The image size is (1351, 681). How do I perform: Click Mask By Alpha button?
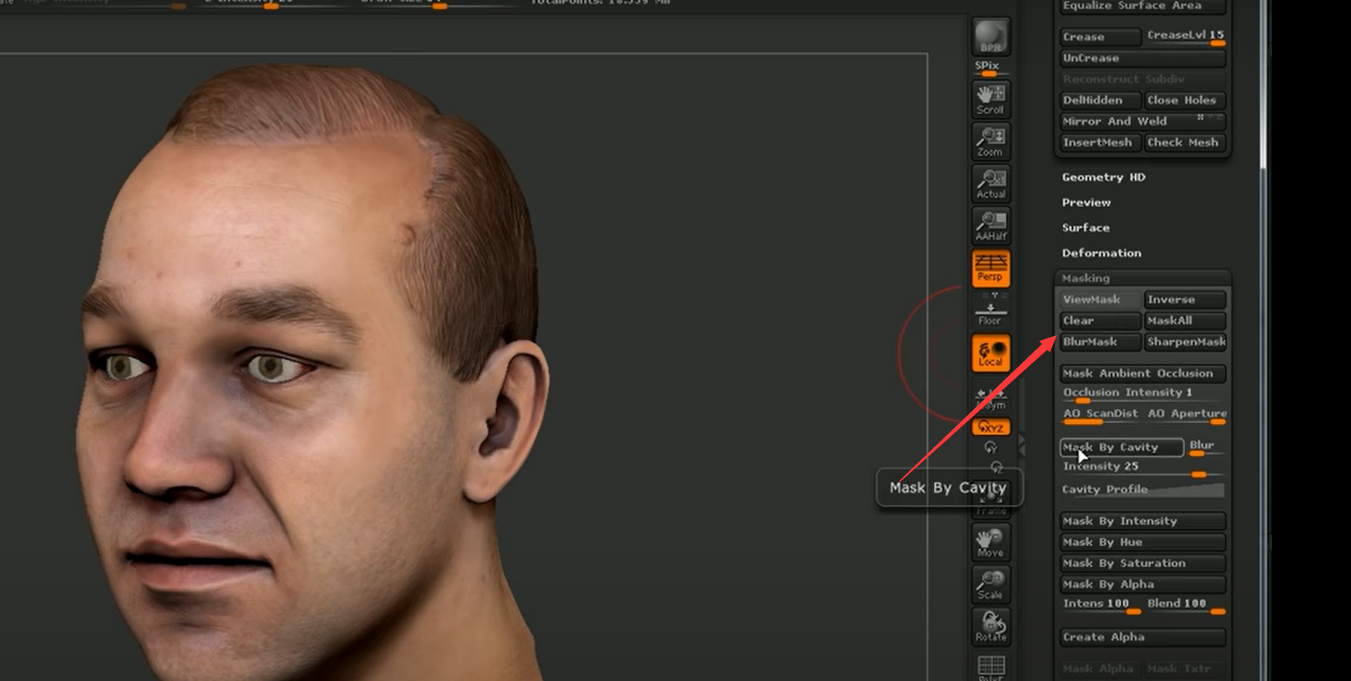tap(1142, 584)
